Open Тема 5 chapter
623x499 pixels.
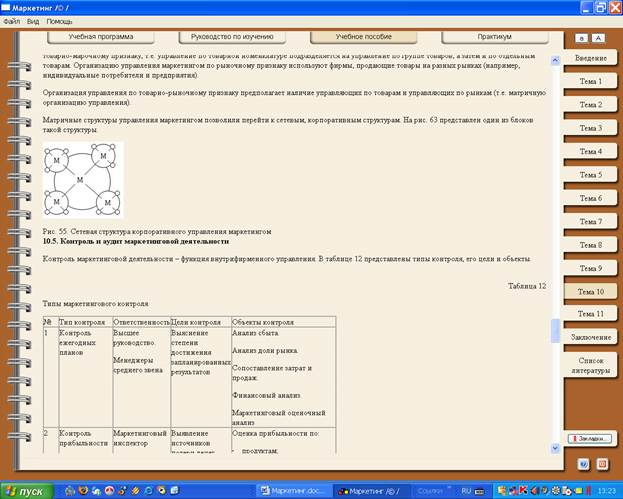tap(591, 175)
